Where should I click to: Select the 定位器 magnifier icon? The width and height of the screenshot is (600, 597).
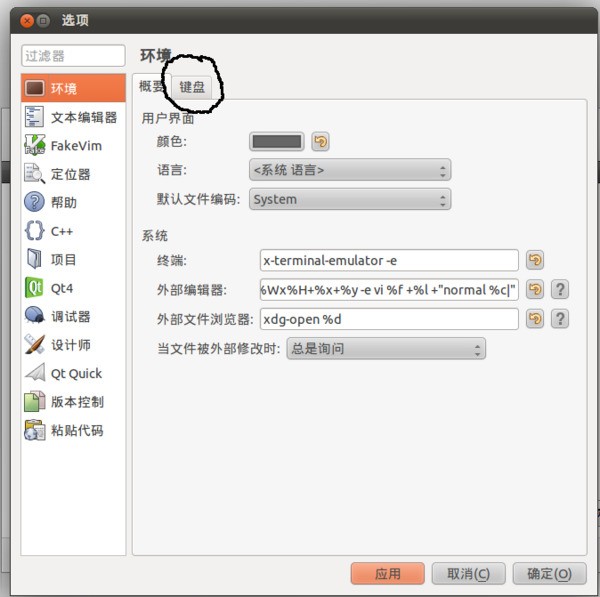[x=35, y=174]
